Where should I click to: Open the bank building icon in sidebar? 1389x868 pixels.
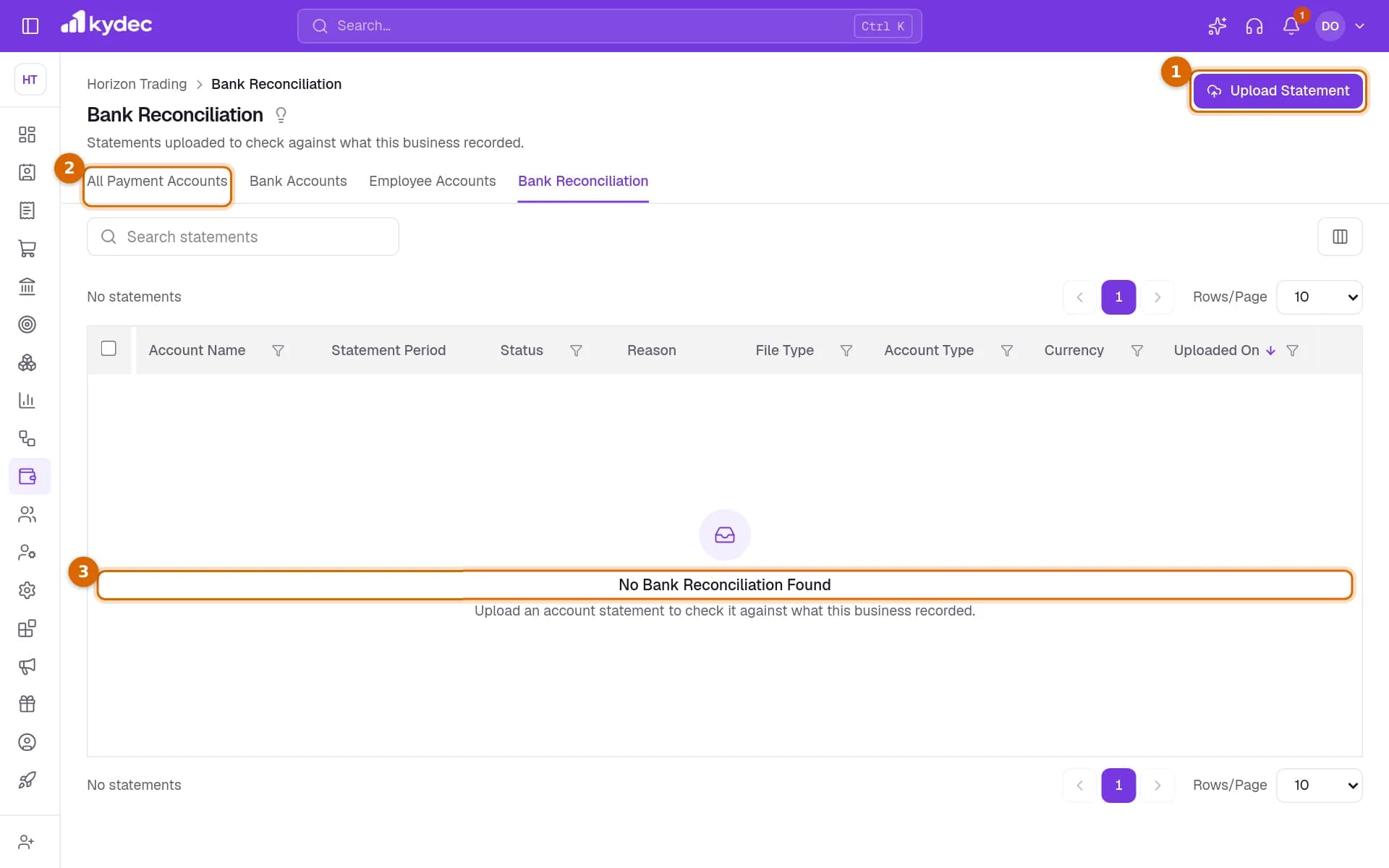27,286
